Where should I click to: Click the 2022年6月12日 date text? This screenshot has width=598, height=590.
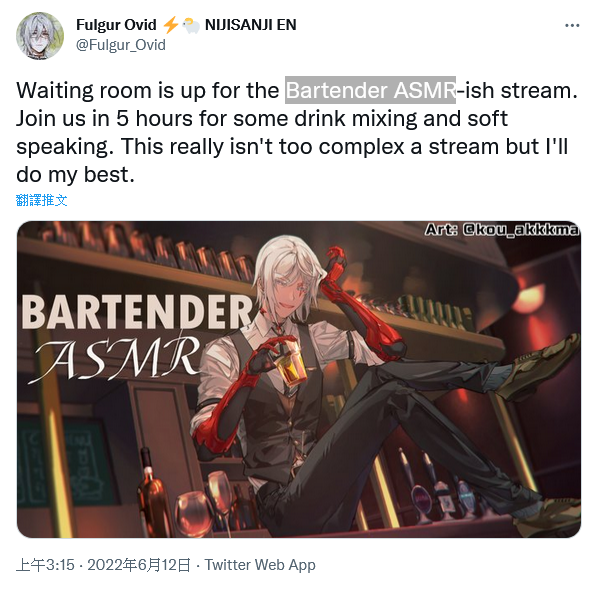pyautogui.click(x=139, y=564)
